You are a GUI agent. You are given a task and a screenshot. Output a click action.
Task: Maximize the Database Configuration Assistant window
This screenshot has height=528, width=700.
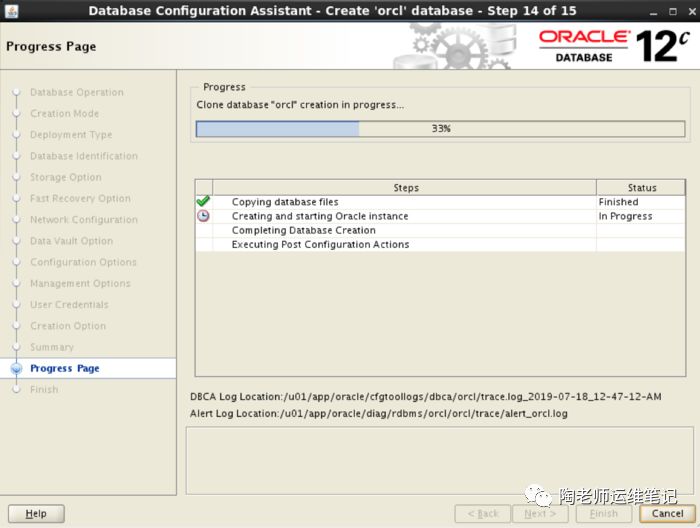point(673,12)
